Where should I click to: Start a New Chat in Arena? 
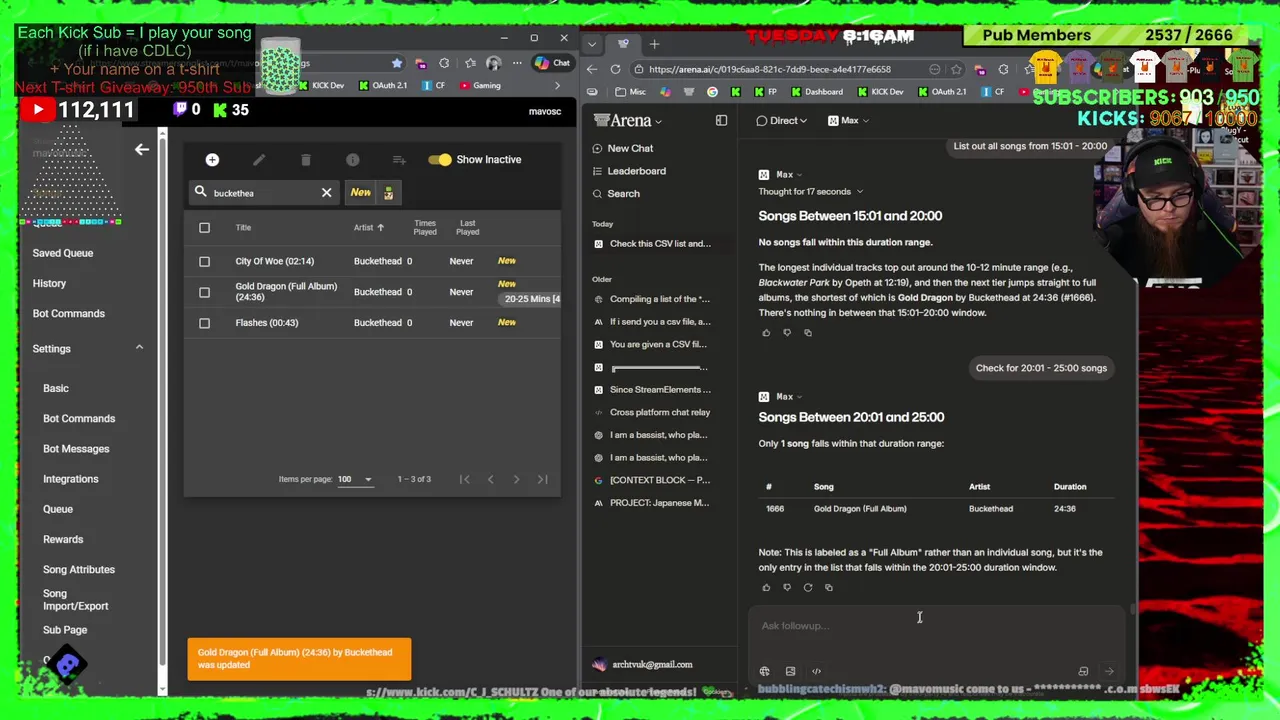[623, 148]
